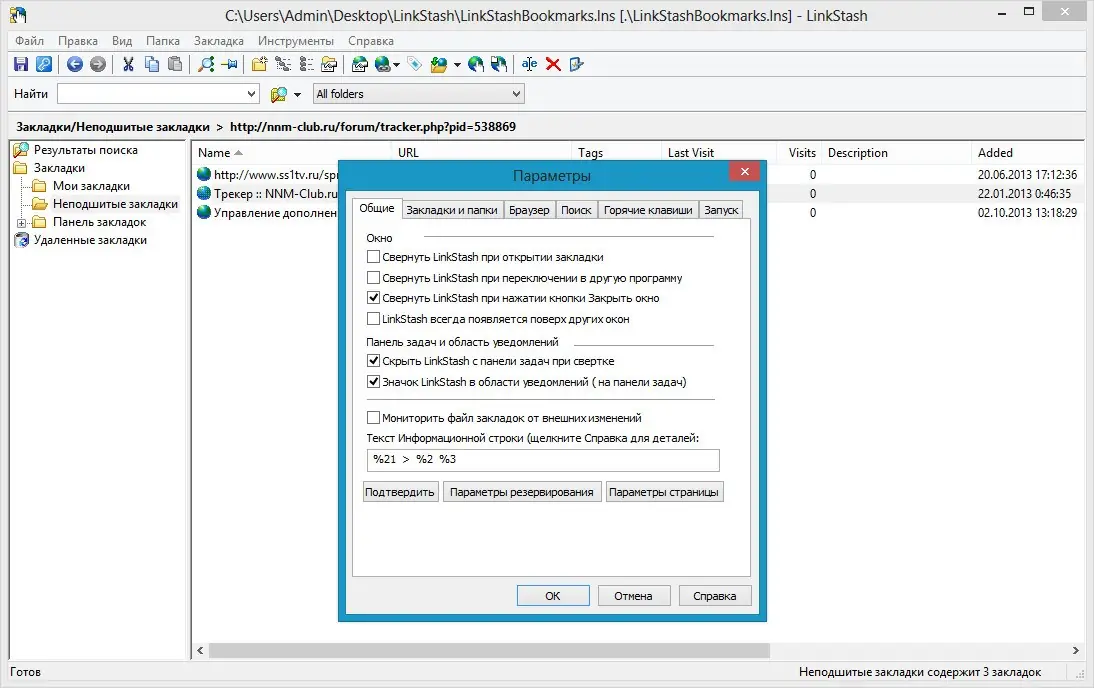Uncheck Свернуть LinkStash при нажатии кнопки Закрыть окно

(373, 298)
